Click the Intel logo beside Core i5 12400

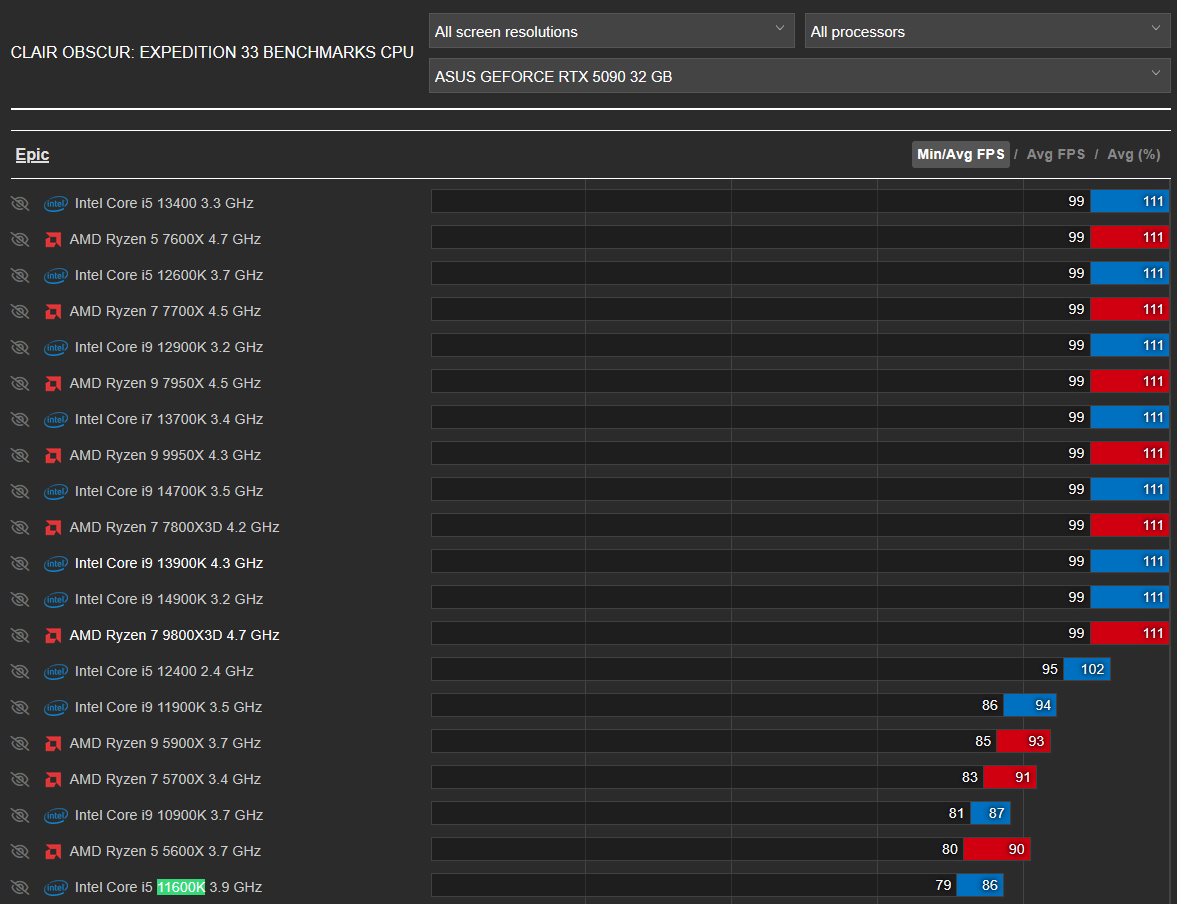(x=56, y=672)
